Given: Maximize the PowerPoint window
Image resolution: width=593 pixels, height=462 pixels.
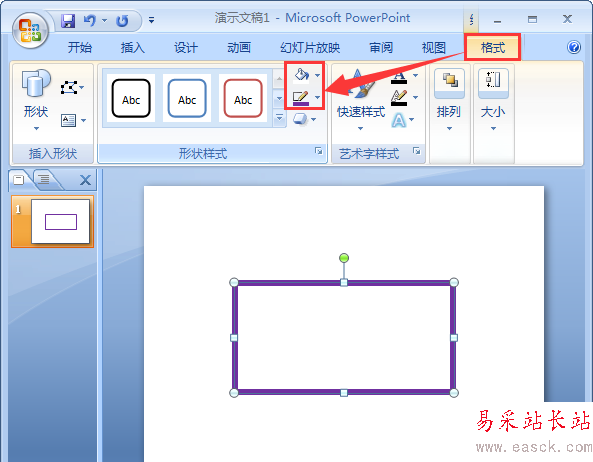Looking at the screenshot, I should (532, 19).
